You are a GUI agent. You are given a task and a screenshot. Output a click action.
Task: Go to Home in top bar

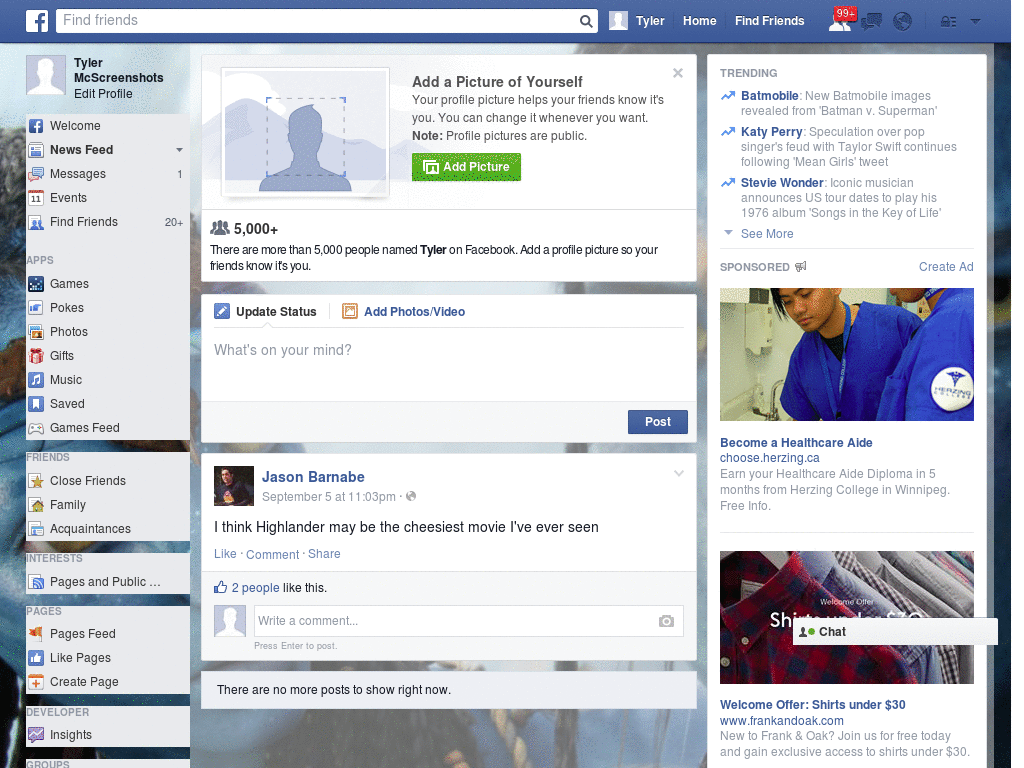point(699,21)
